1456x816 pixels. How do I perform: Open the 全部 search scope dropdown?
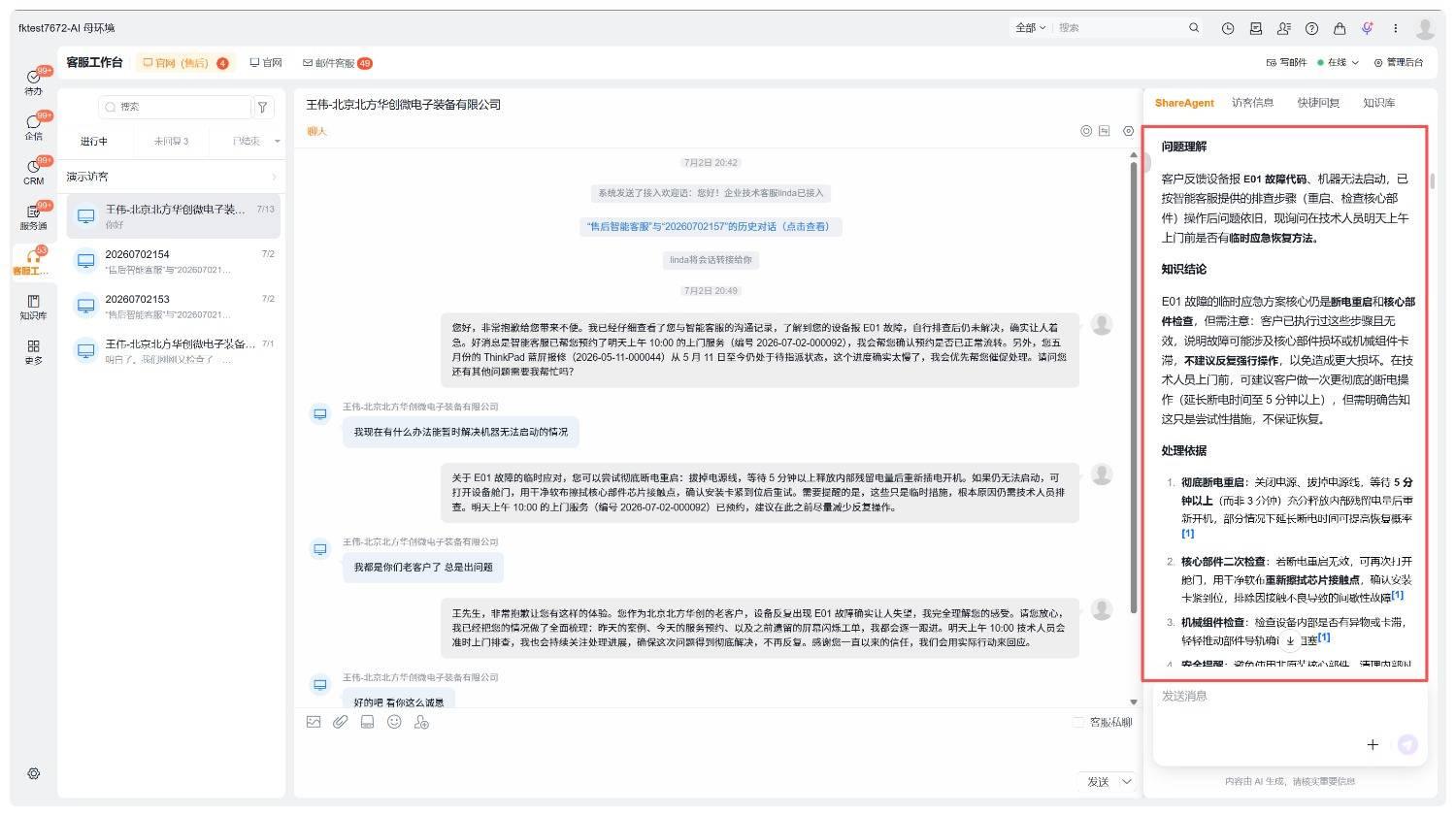point(1030,28)
